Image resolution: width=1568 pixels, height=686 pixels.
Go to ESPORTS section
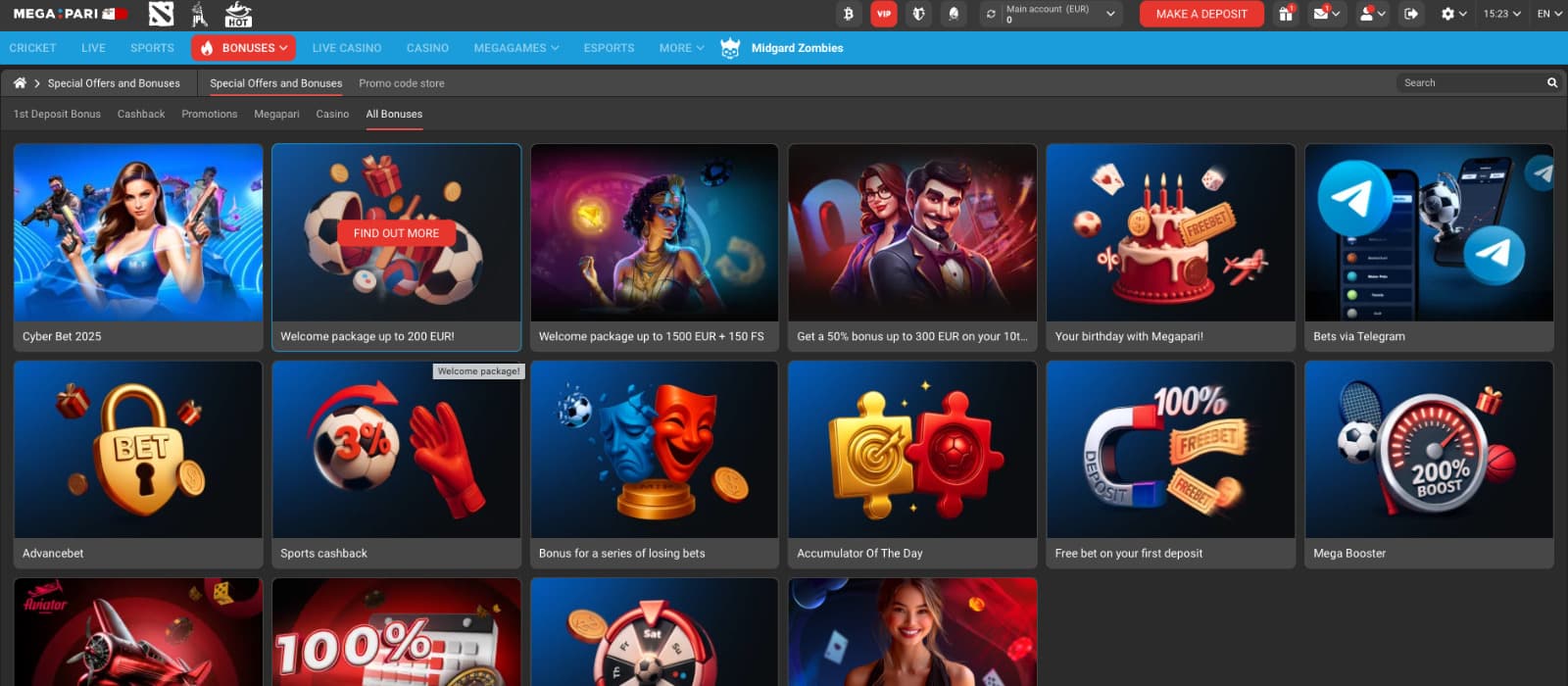[x=609, y=48]
